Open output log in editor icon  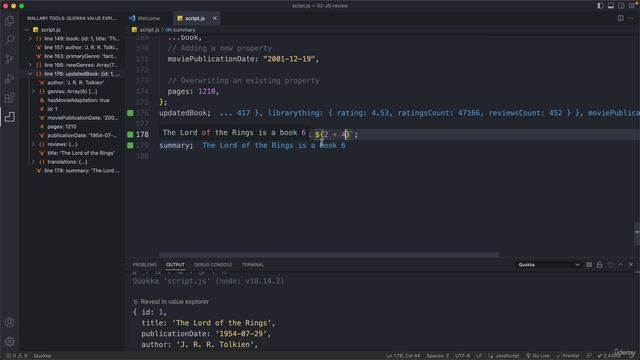pyautogui.click(x=610, y=265)
